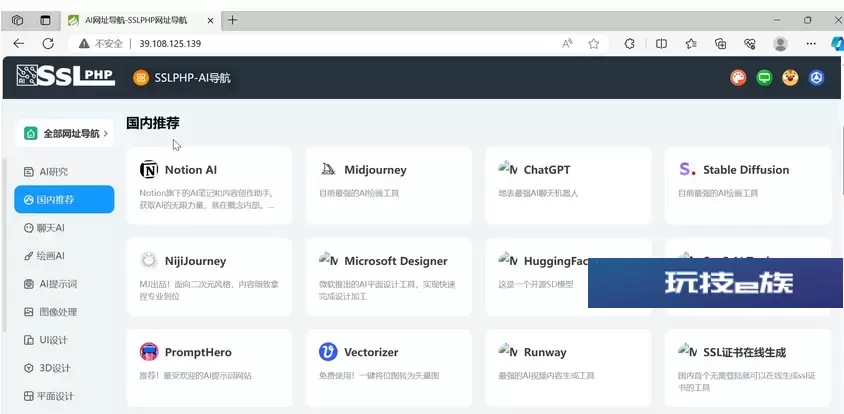The image size is (844, 414).
Task: Open the red palette theme icon
Action: (738, 78)
